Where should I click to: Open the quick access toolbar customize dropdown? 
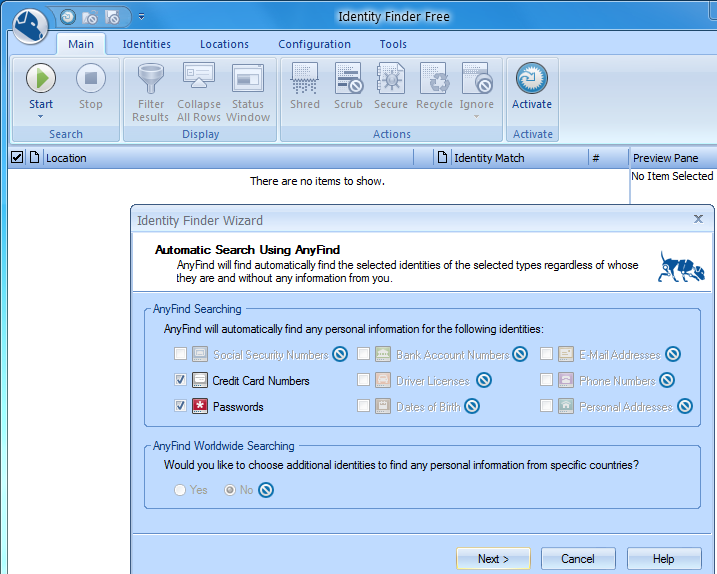point(141,17)
